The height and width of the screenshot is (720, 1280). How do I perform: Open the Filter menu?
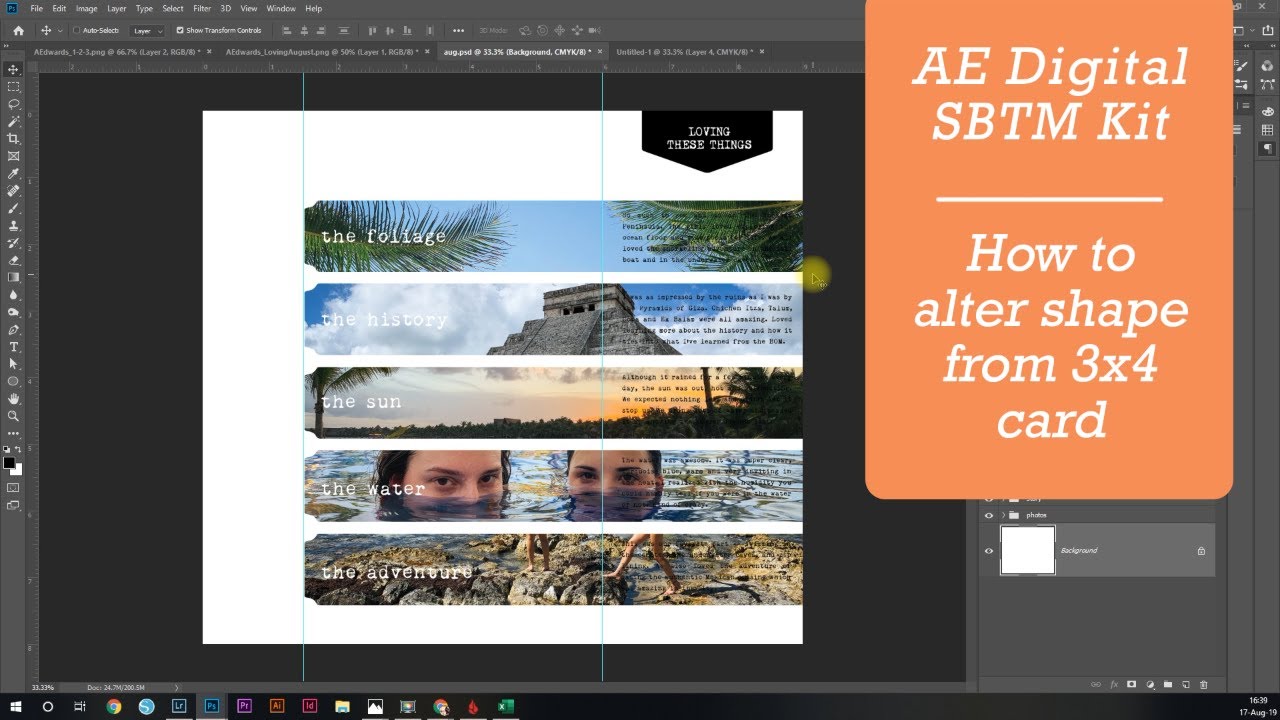202,8
